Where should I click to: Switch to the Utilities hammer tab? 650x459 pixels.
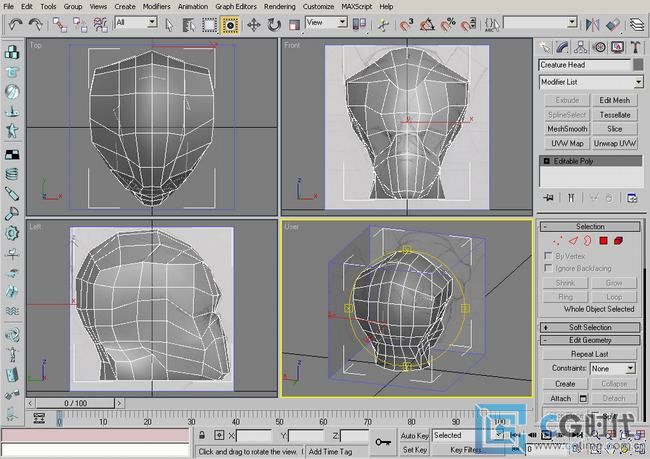coord(635,47)
